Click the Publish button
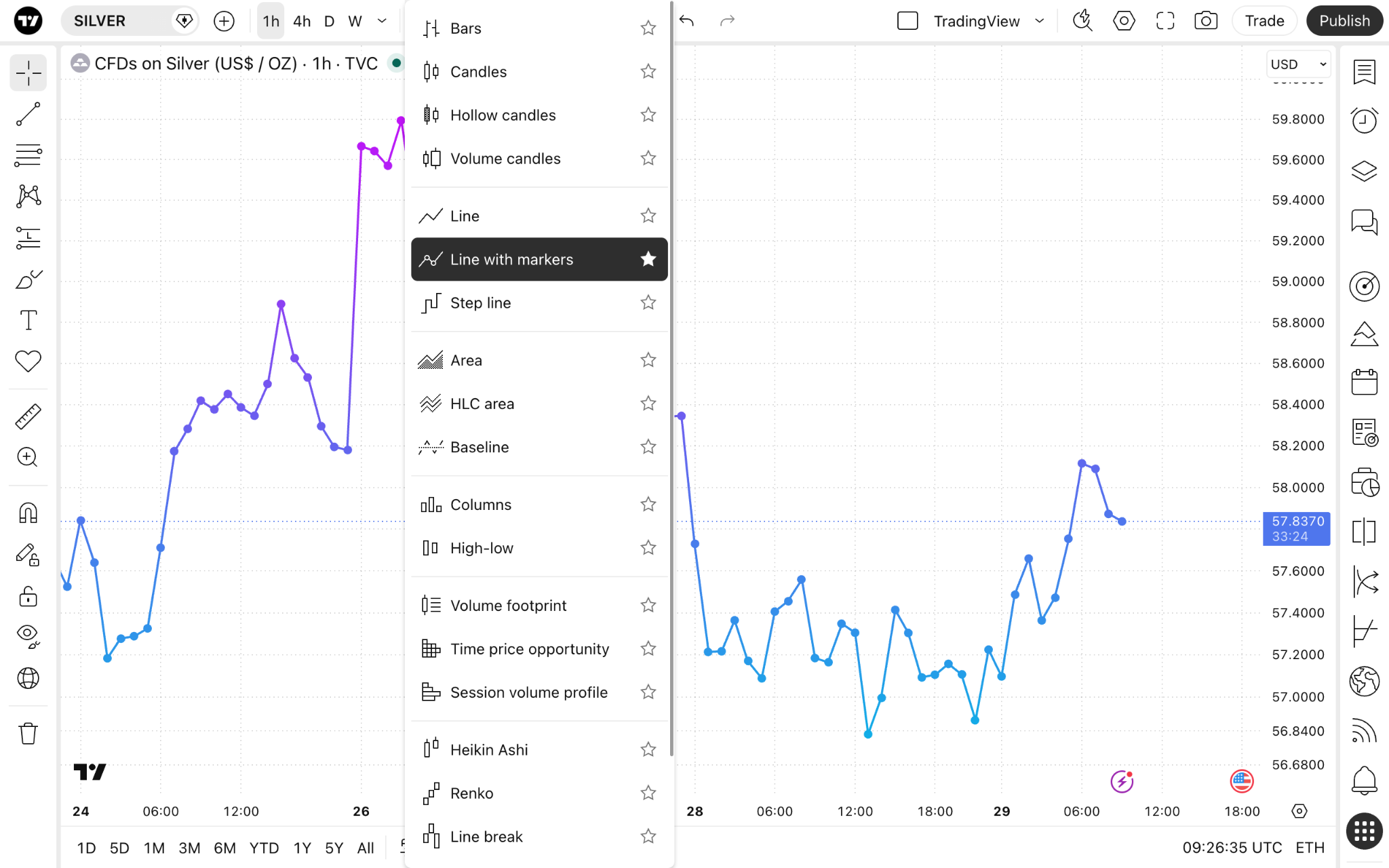Image resolution: width=1389 pixels, height=868 pixels. tap(1344, 21)
